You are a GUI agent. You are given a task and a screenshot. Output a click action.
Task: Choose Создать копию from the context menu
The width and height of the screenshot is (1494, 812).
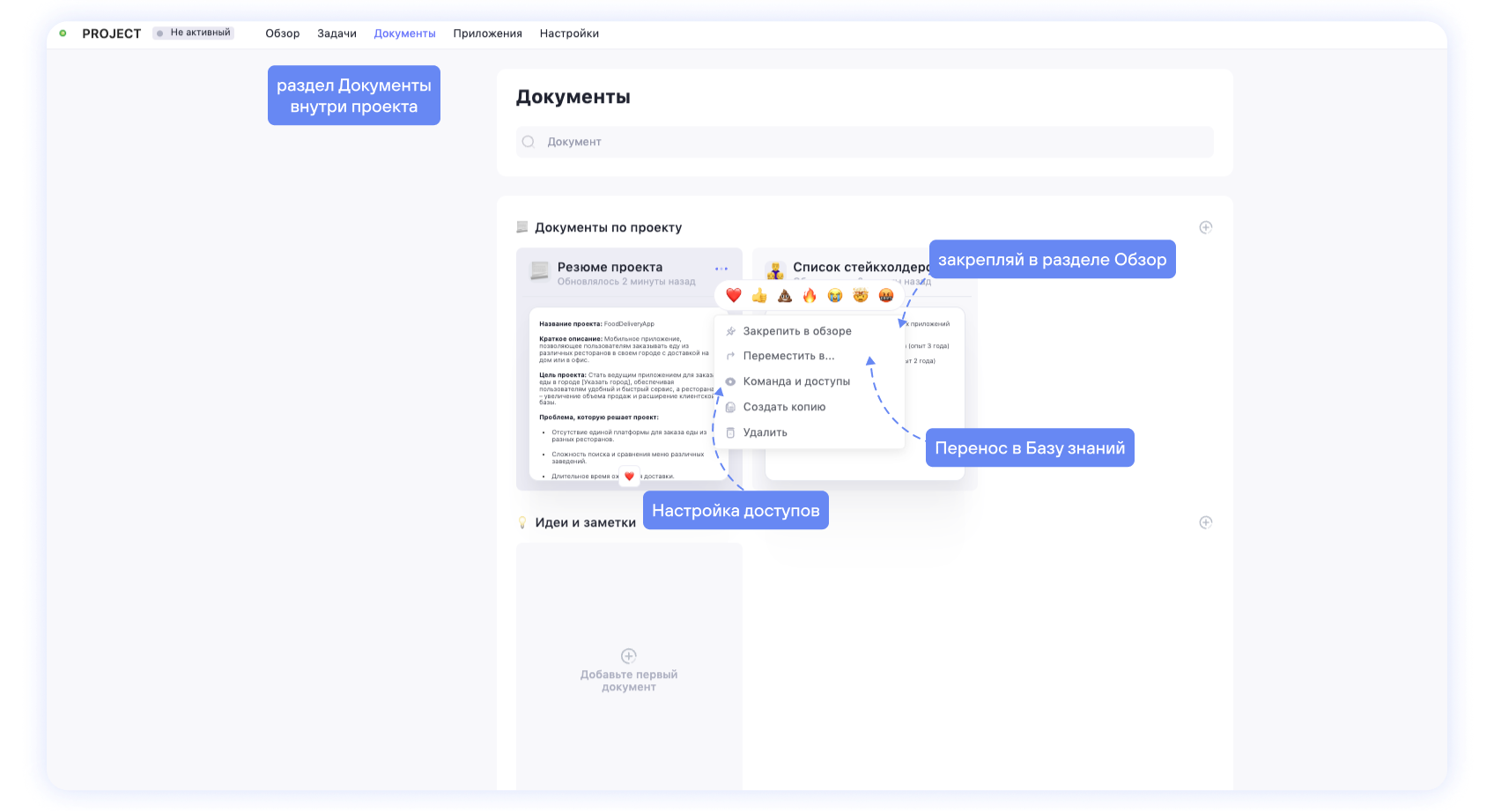pos(785,406)
